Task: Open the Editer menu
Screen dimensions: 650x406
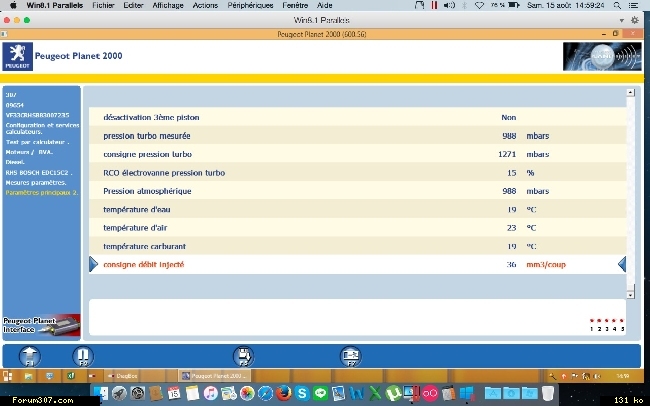Action: pyautogui.click(x=133, y=5)
